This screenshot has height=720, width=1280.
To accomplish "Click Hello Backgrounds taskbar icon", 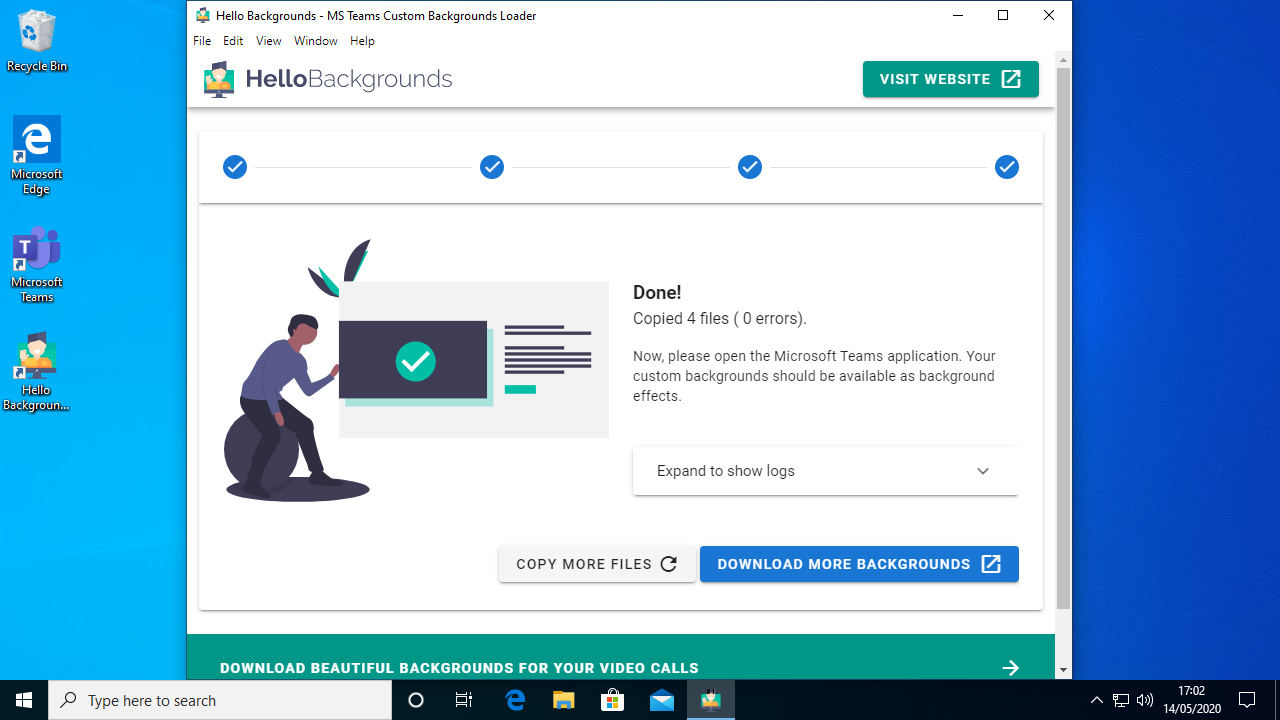I will click(711, 700).
